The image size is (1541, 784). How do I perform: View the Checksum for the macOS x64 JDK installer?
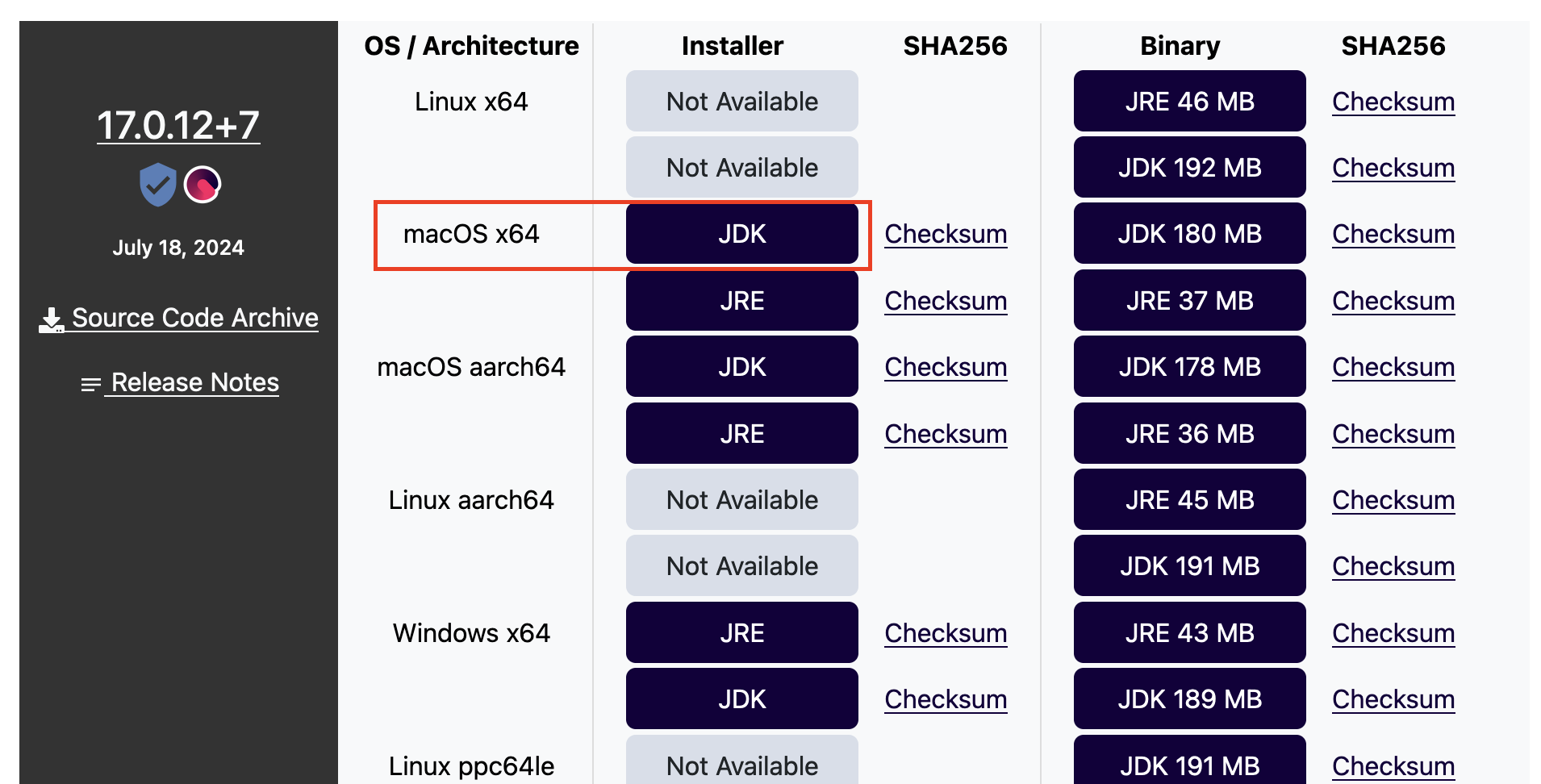coord(946,235)
